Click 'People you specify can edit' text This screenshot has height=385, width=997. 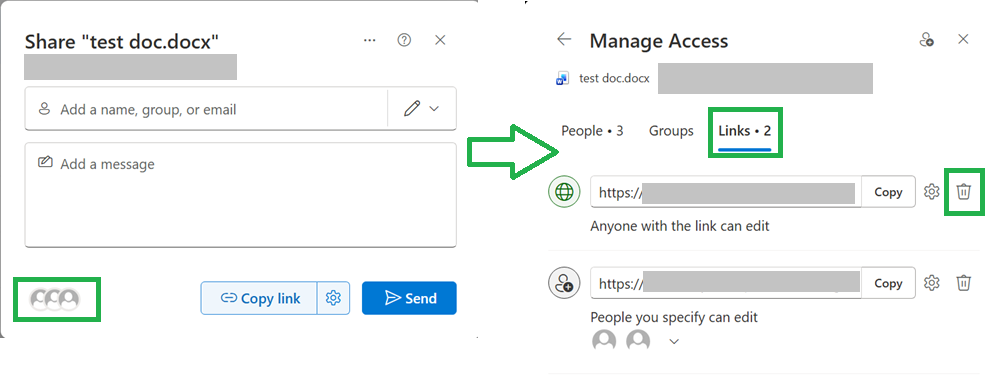(x=674, y=317)
